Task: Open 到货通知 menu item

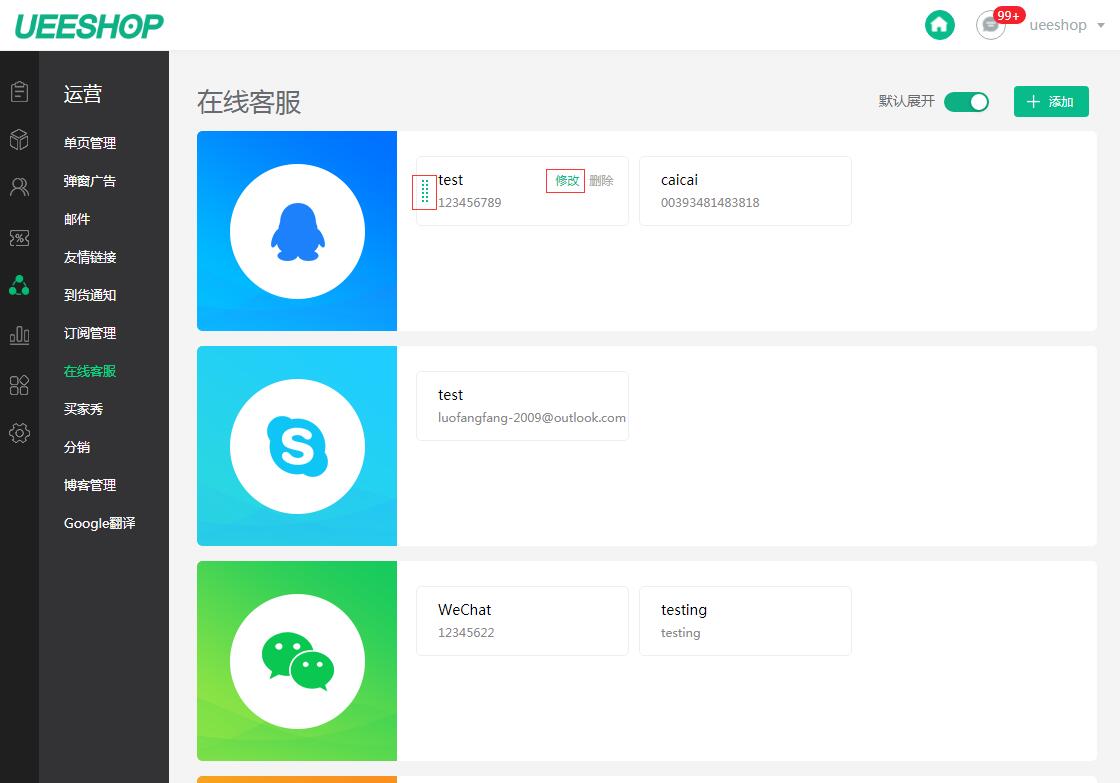Action: [90, 295]
